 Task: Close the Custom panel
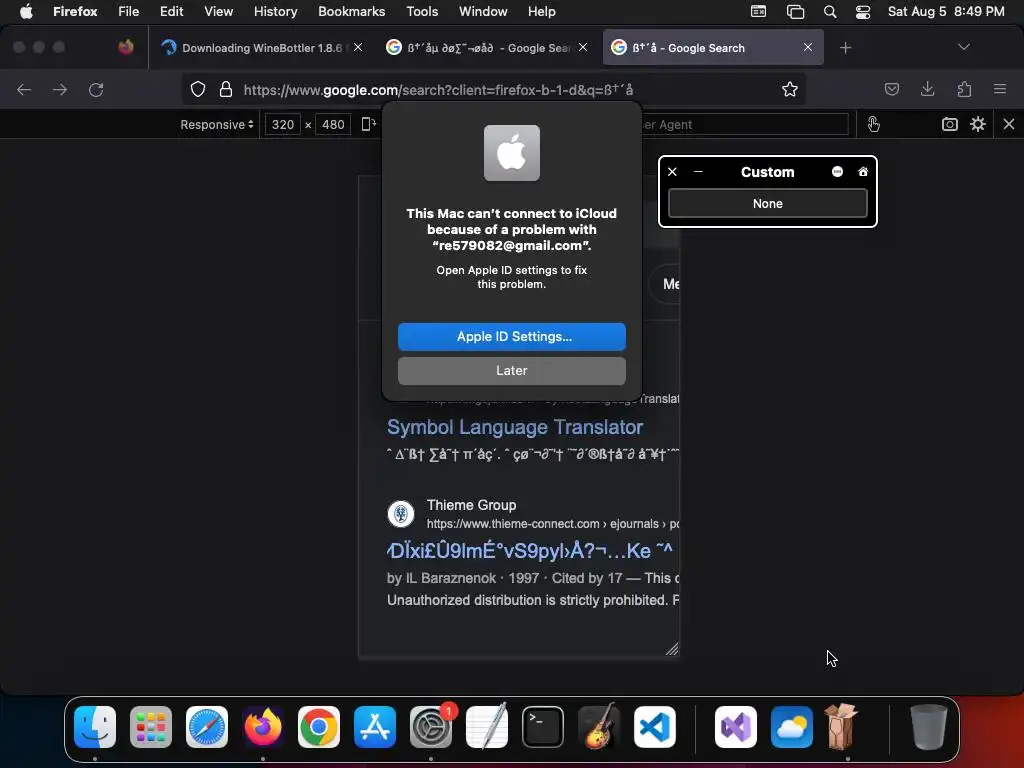point(672,172)
